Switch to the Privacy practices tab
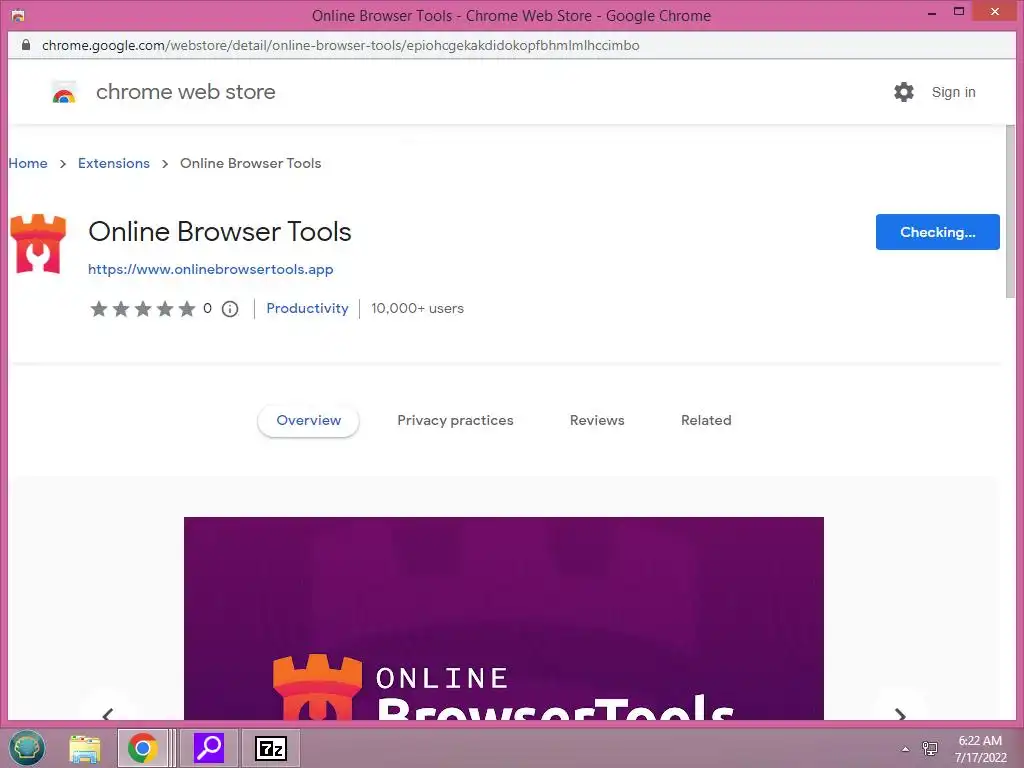This screenshot has height=768, width=1024. 455,421
